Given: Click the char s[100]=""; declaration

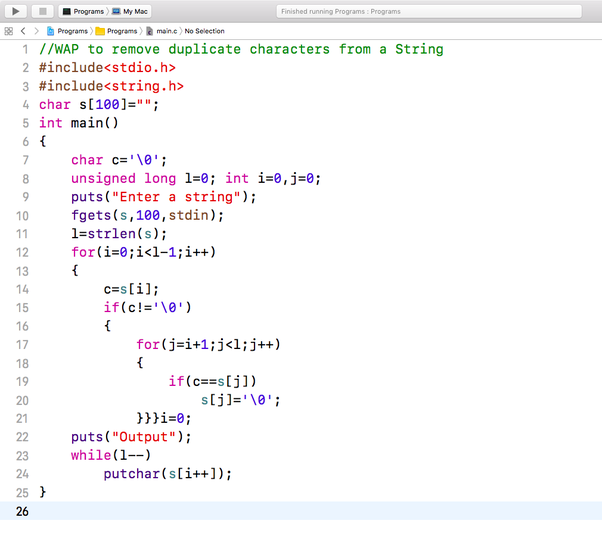Looking at the screenshot, I should click(x=99, y=104).
